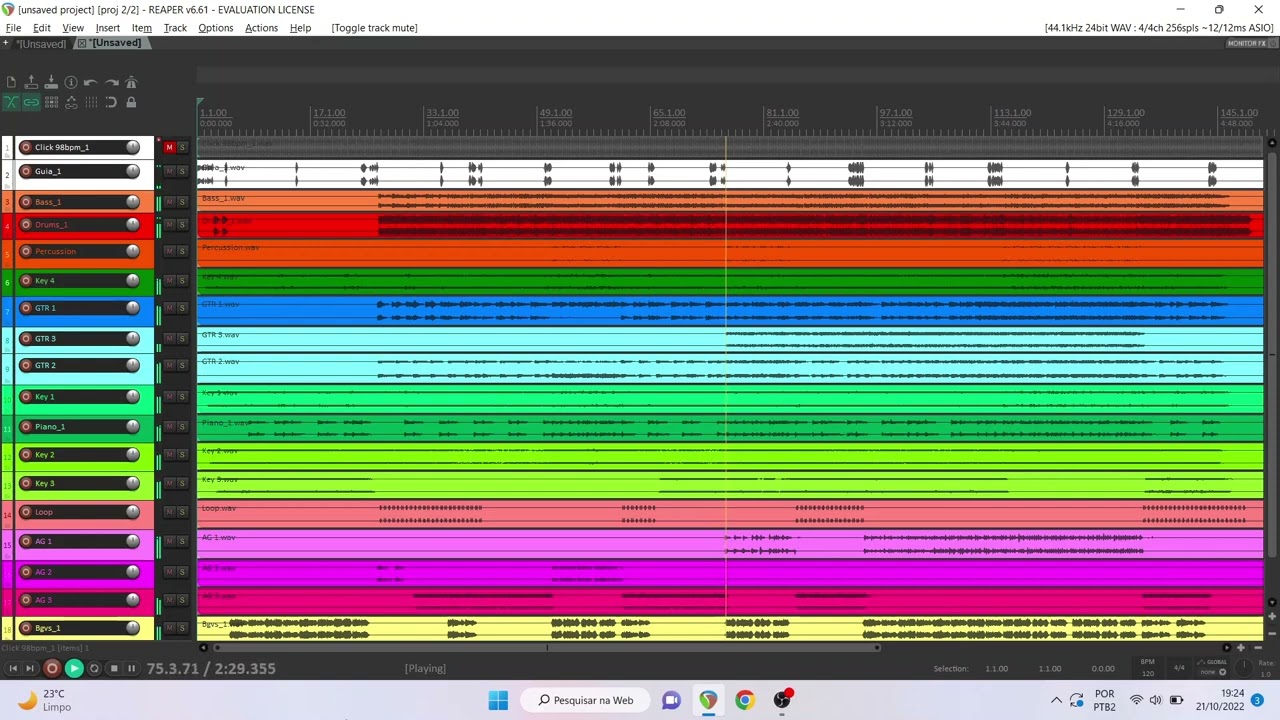
Task: Open the Item menu
Action: tap(142, 28)
